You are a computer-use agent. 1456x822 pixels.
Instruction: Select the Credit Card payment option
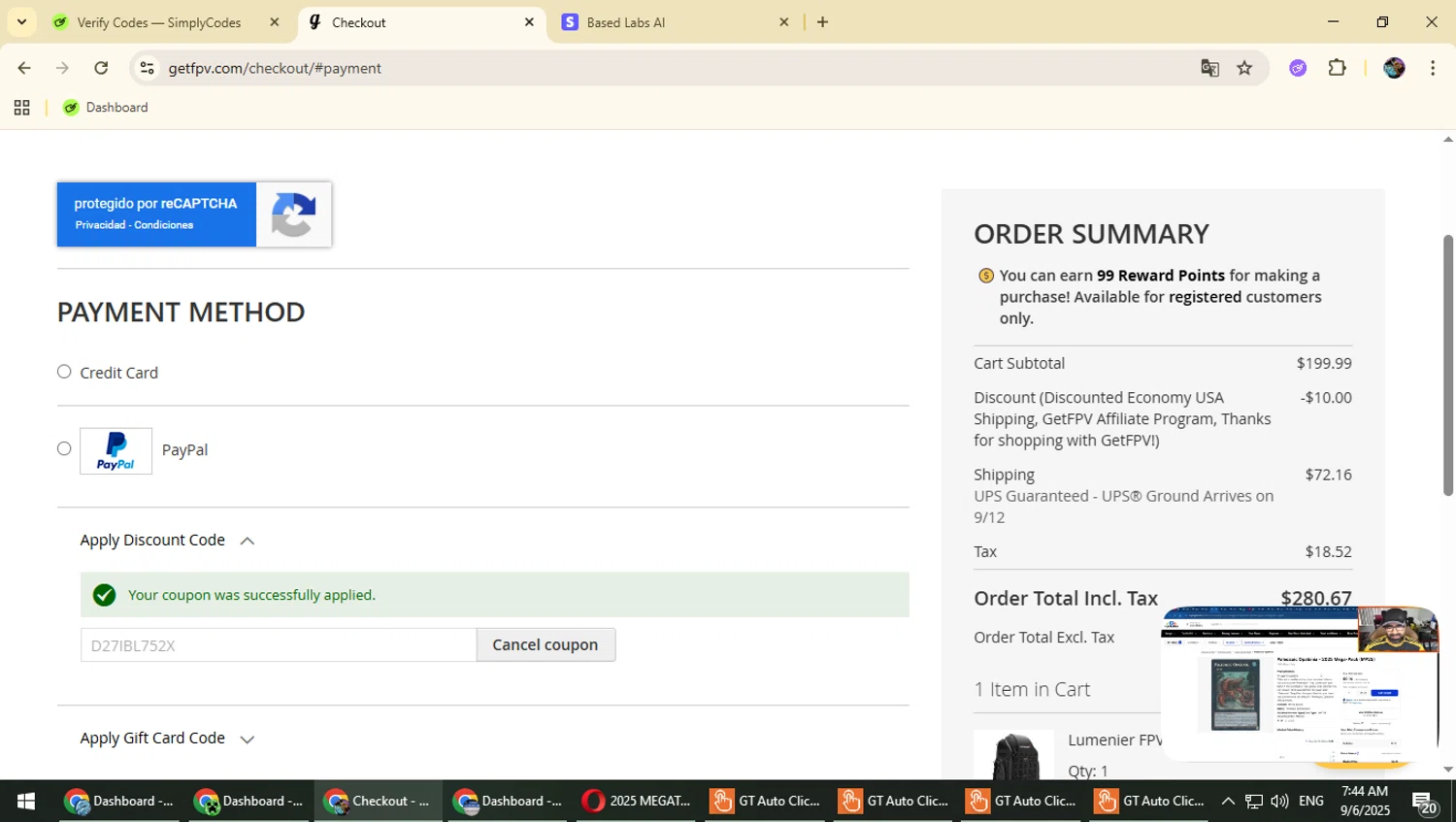coord(64,372)
